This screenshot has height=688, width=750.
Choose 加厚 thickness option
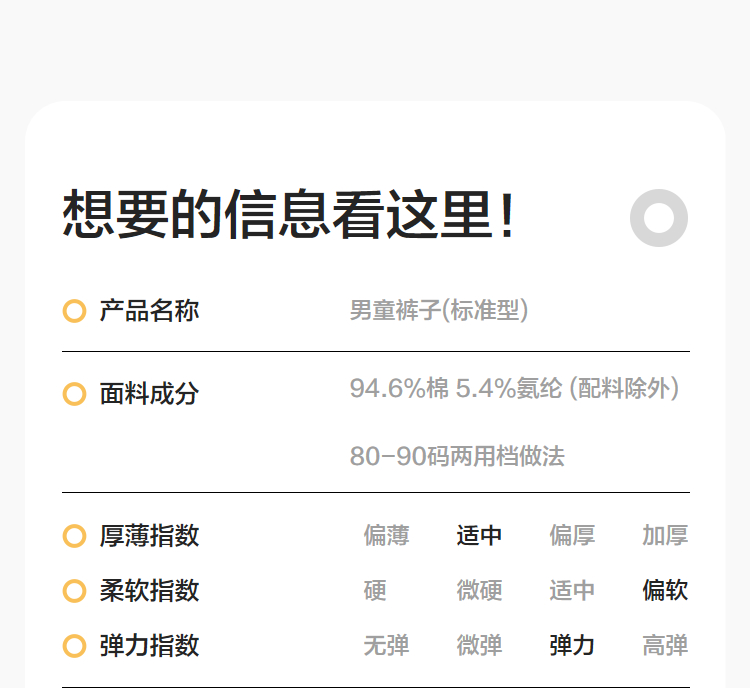tap(665, 536)
